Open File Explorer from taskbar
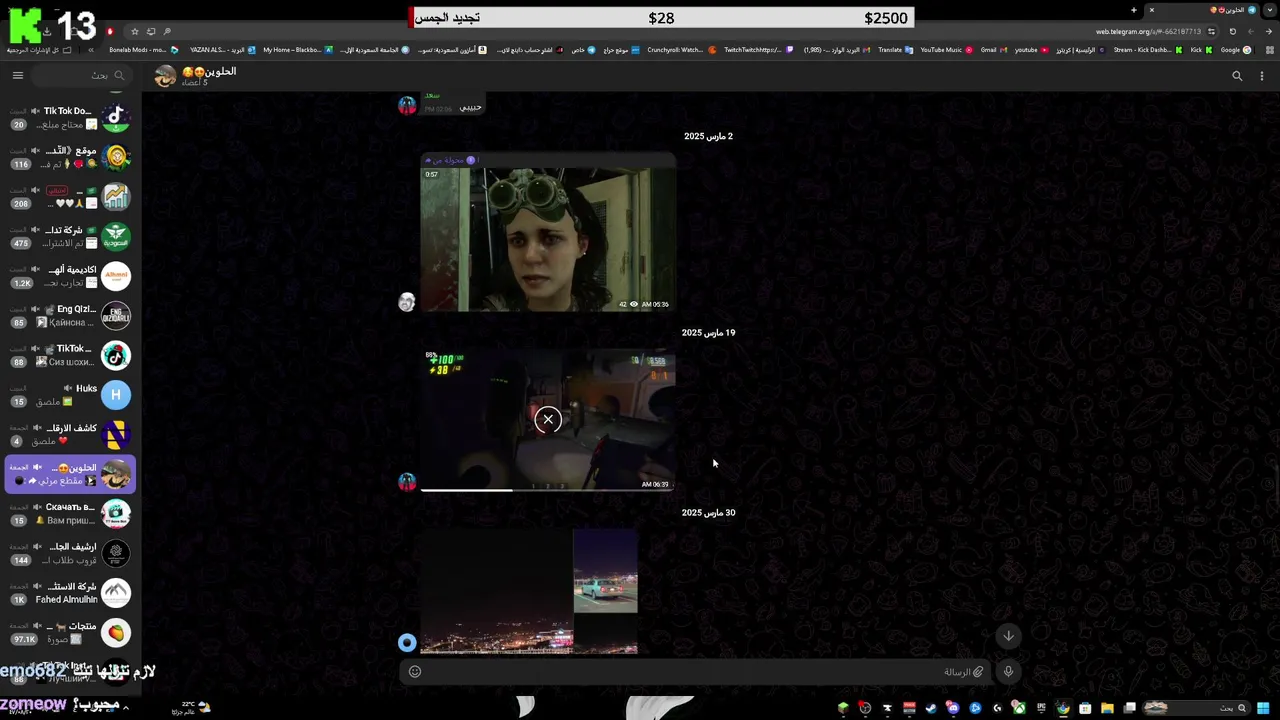 (x=1107, y=708)
